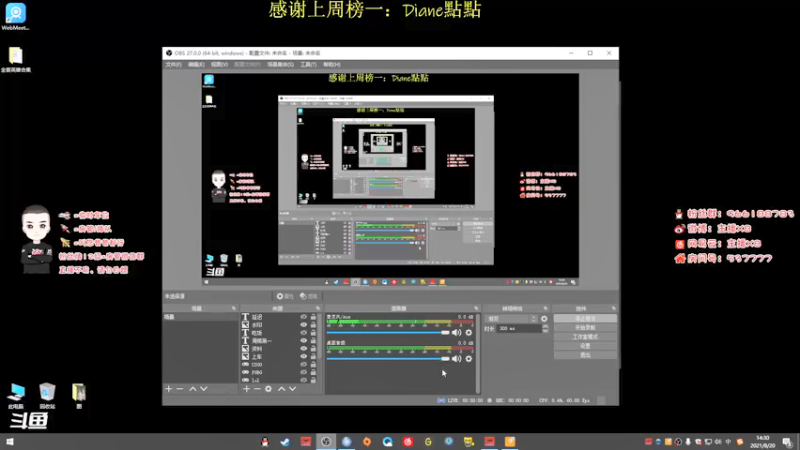Click the 300 ms duration field

[x=519, y=329]
